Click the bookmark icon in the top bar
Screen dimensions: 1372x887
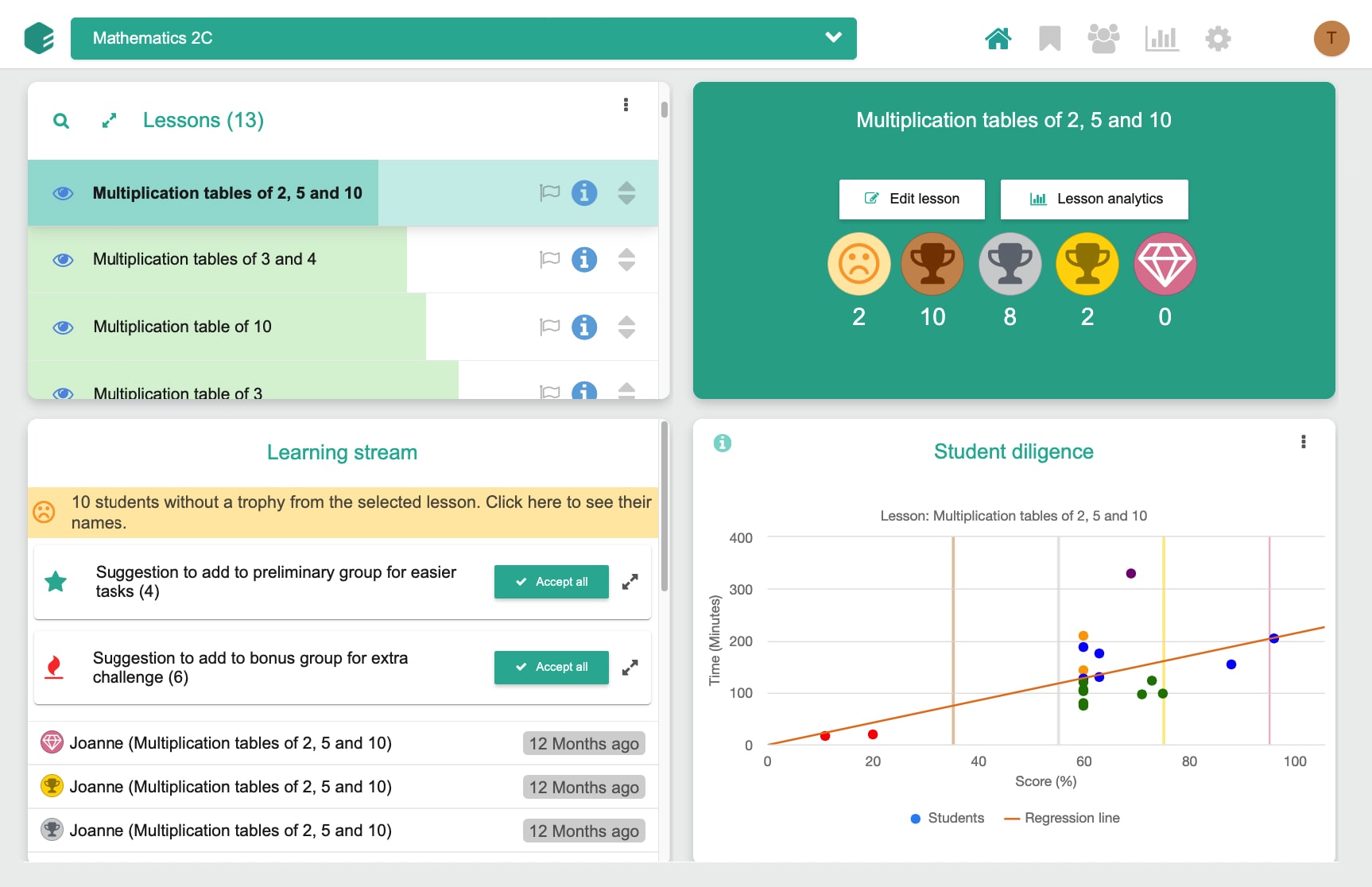tap(1049, 37)
